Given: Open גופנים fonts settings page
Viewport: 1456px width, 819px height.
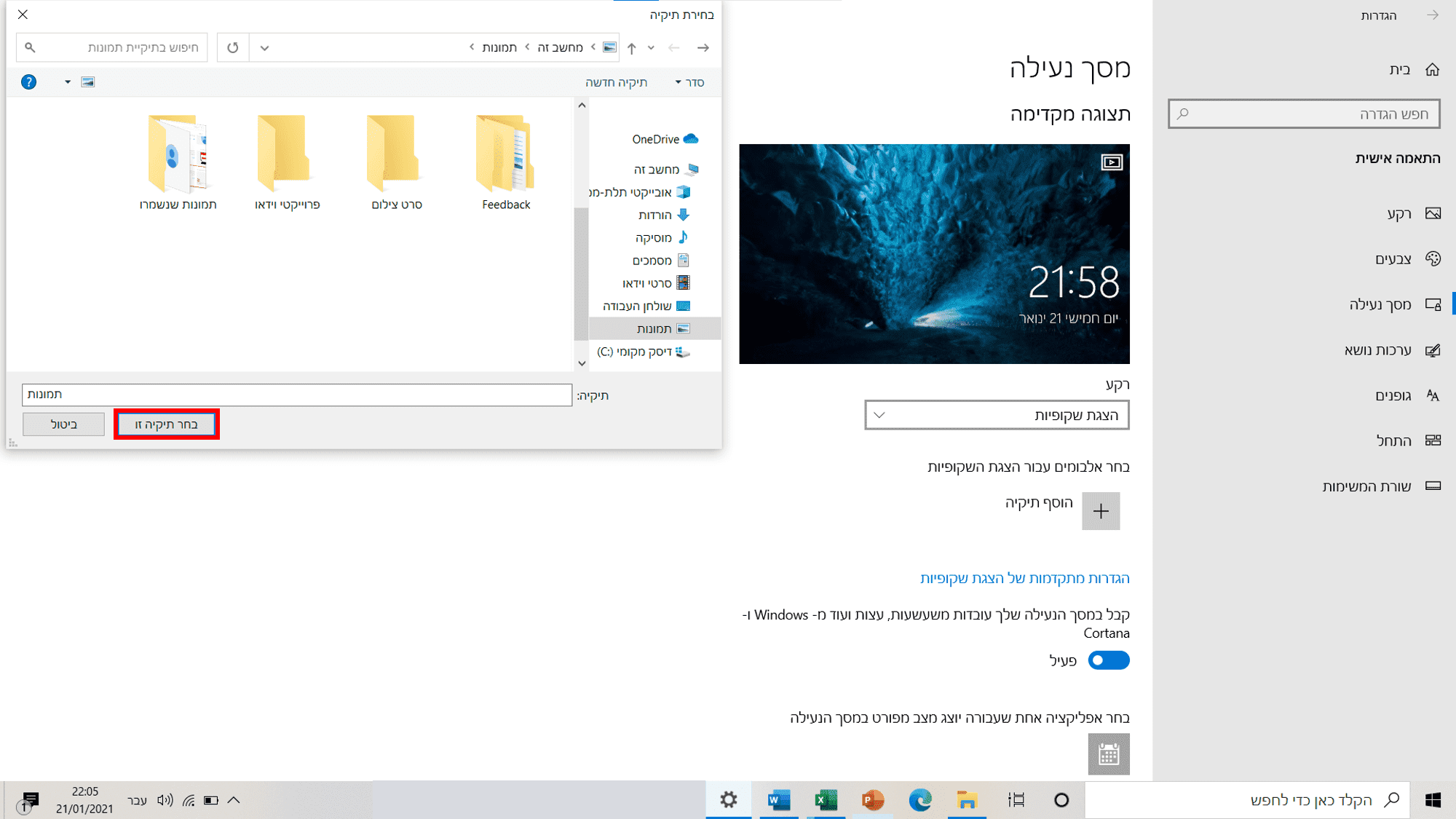Looking at the screenshot, I should tap(1407, 395).
